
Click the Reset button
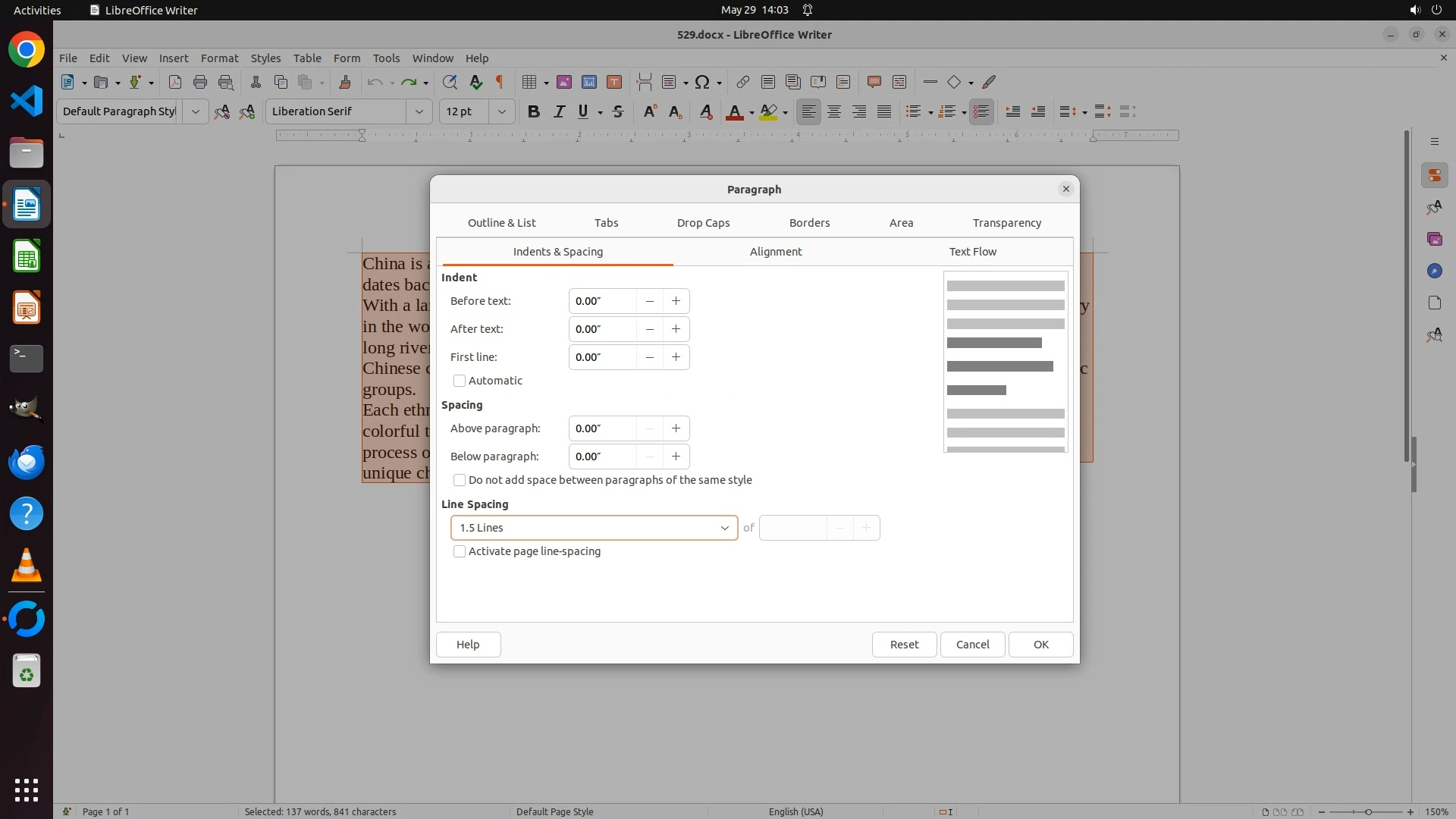904,645
